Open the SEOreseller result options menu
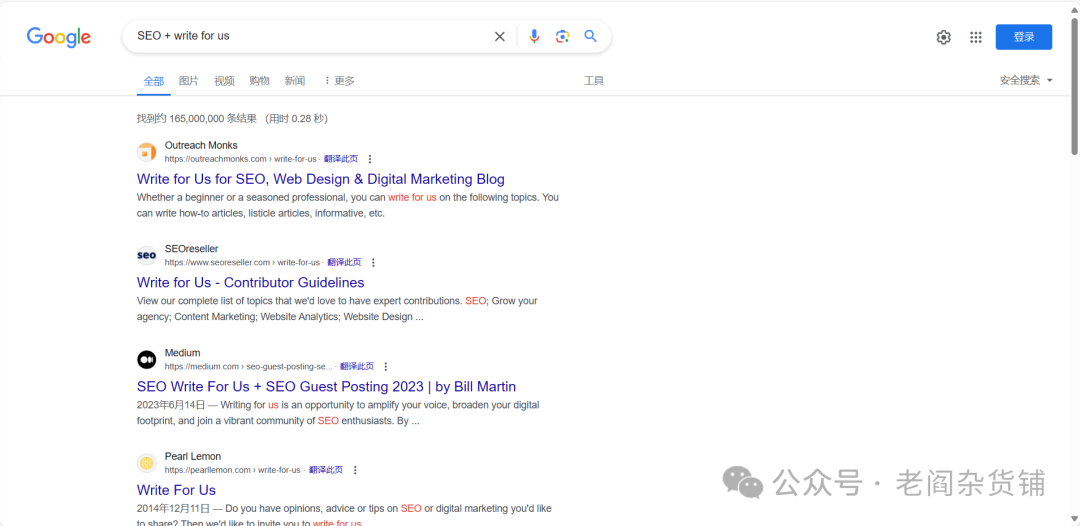 click(x=373, y=262)
